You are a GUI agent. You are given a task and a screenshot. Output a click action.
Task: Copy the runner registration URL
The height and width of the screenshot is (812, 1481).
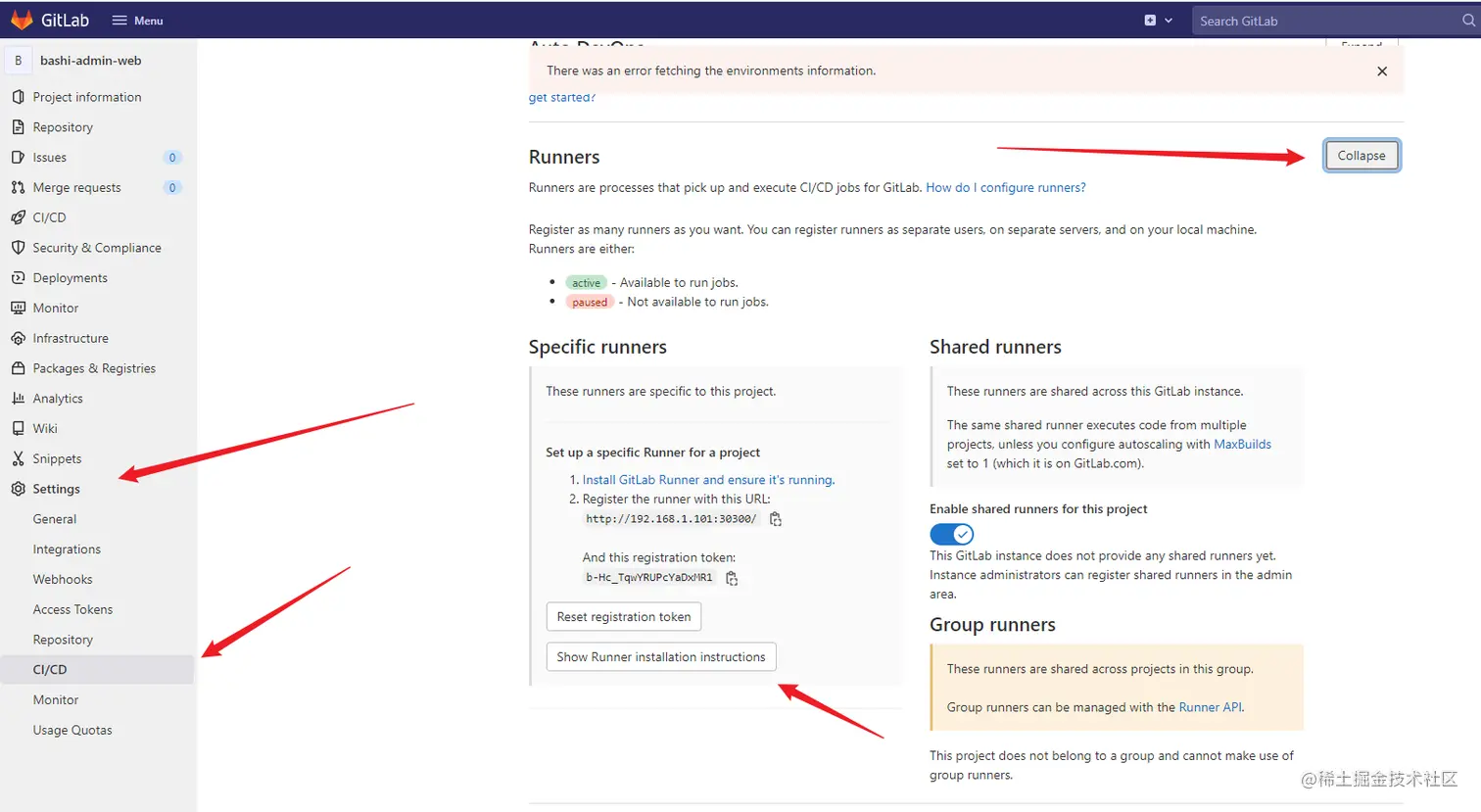[776, 519]
